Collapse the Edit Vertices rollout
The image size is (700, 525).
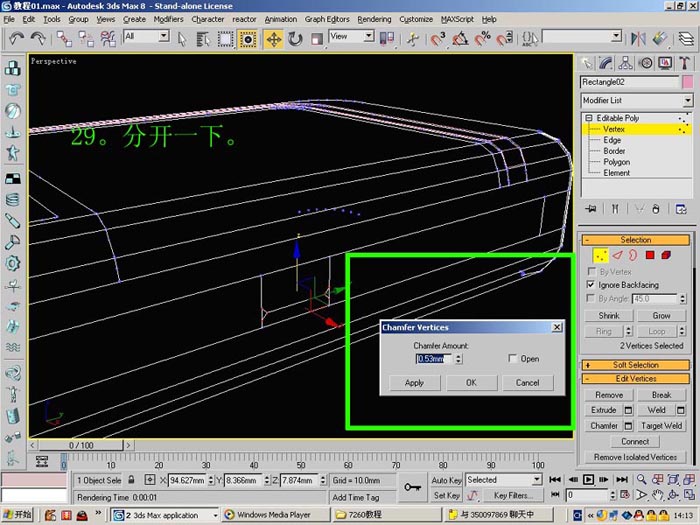coord(636,379)
